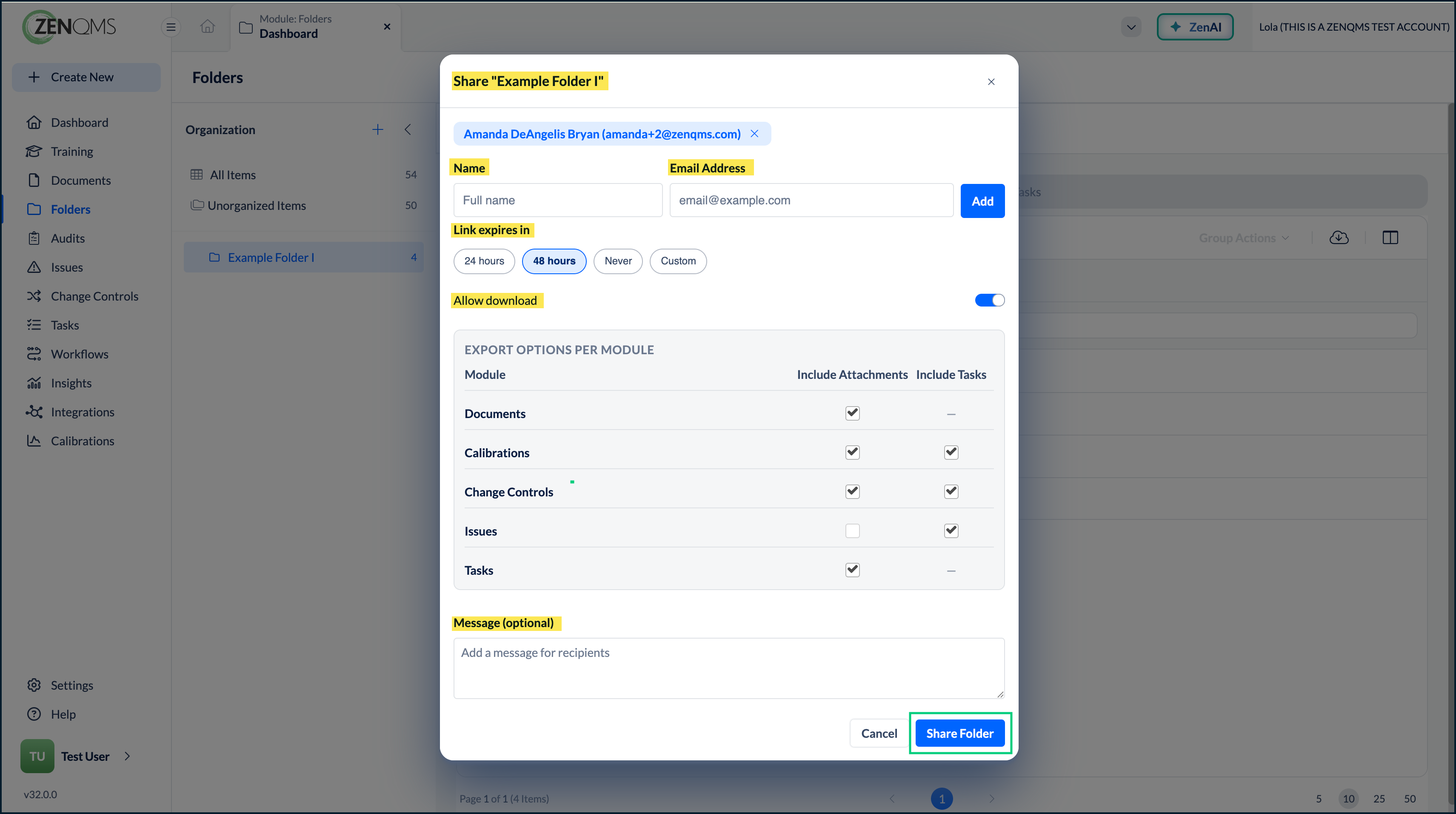Viewport: 1456px width, 814px height.
Task: Uncheck Include Tasks for Change Controls
Action: click(951, 491)
